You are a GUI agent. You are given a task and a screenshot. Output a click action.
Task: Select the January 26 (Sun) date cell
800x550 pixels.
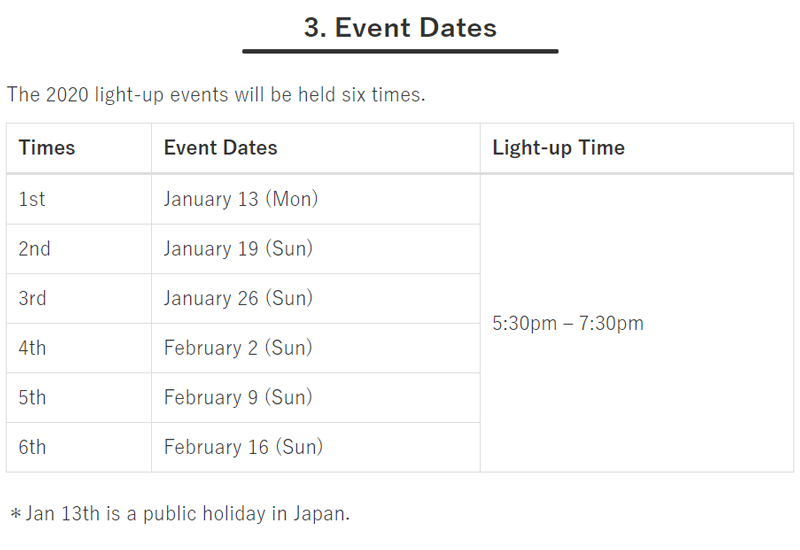point(238,298)
